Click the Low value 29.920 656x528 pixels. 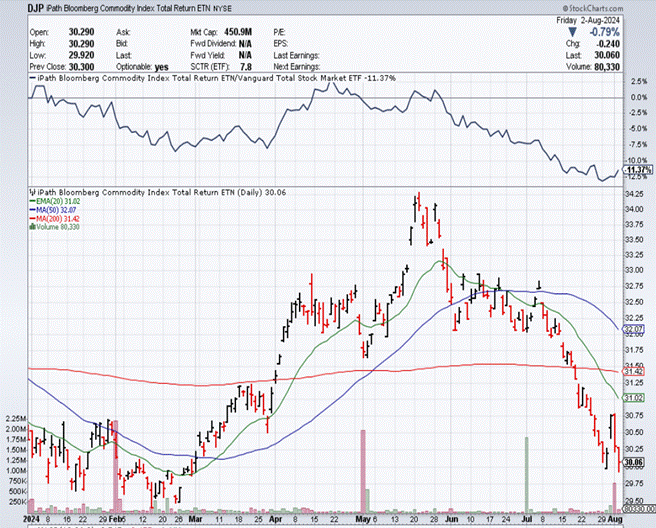pyautogui.click(x=82, y=55)
